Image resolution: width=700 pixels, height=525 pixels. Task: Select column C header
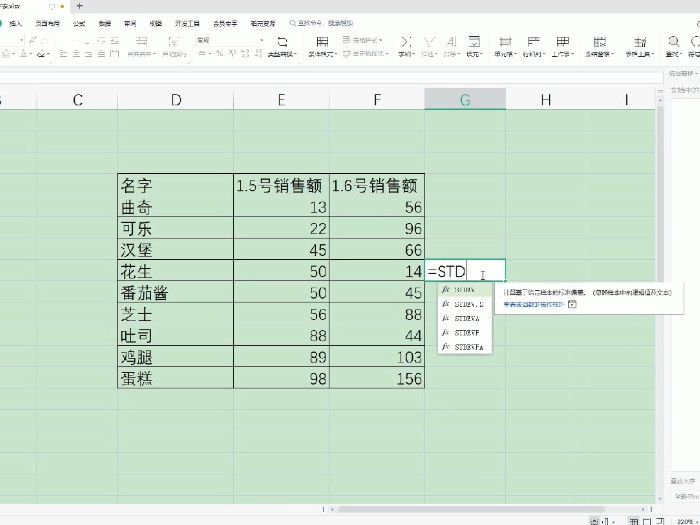coord(77,99)
